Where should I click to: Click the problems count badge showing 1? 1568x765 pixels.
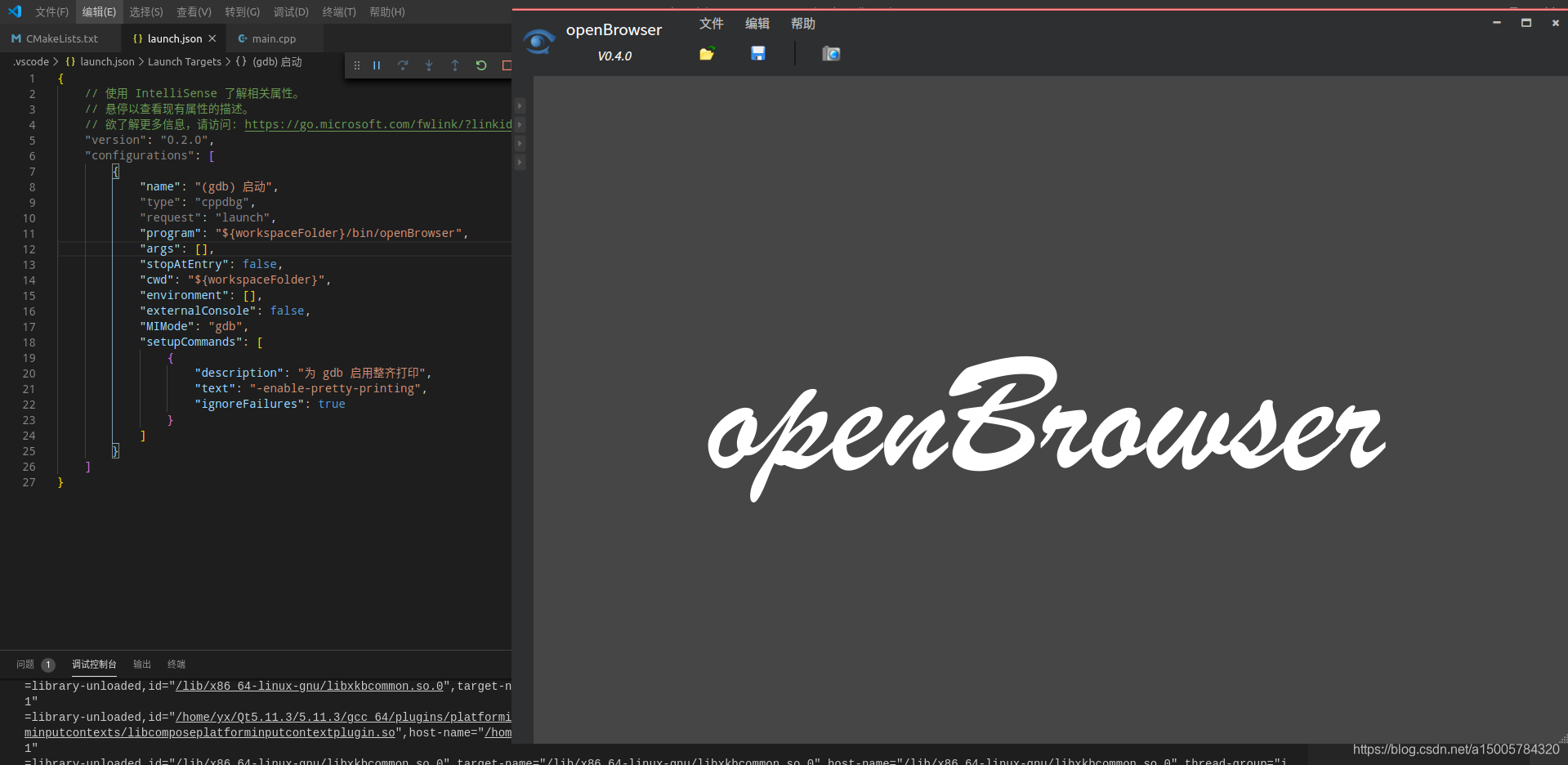tap(48, 664)
